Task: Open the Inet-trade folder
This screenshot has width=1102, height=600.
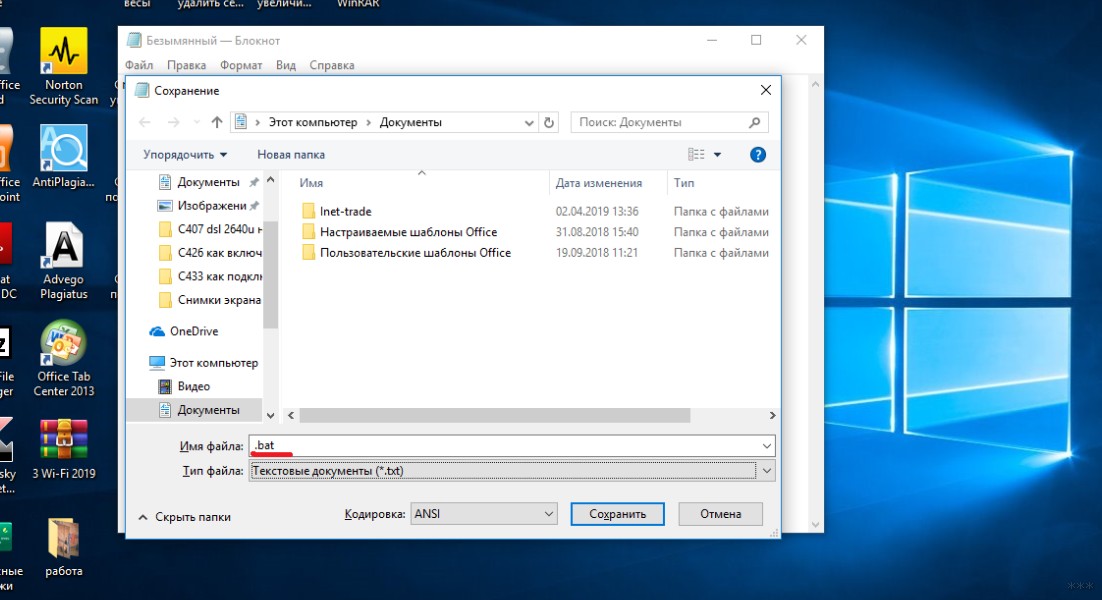Action: (x=345, y=212)
